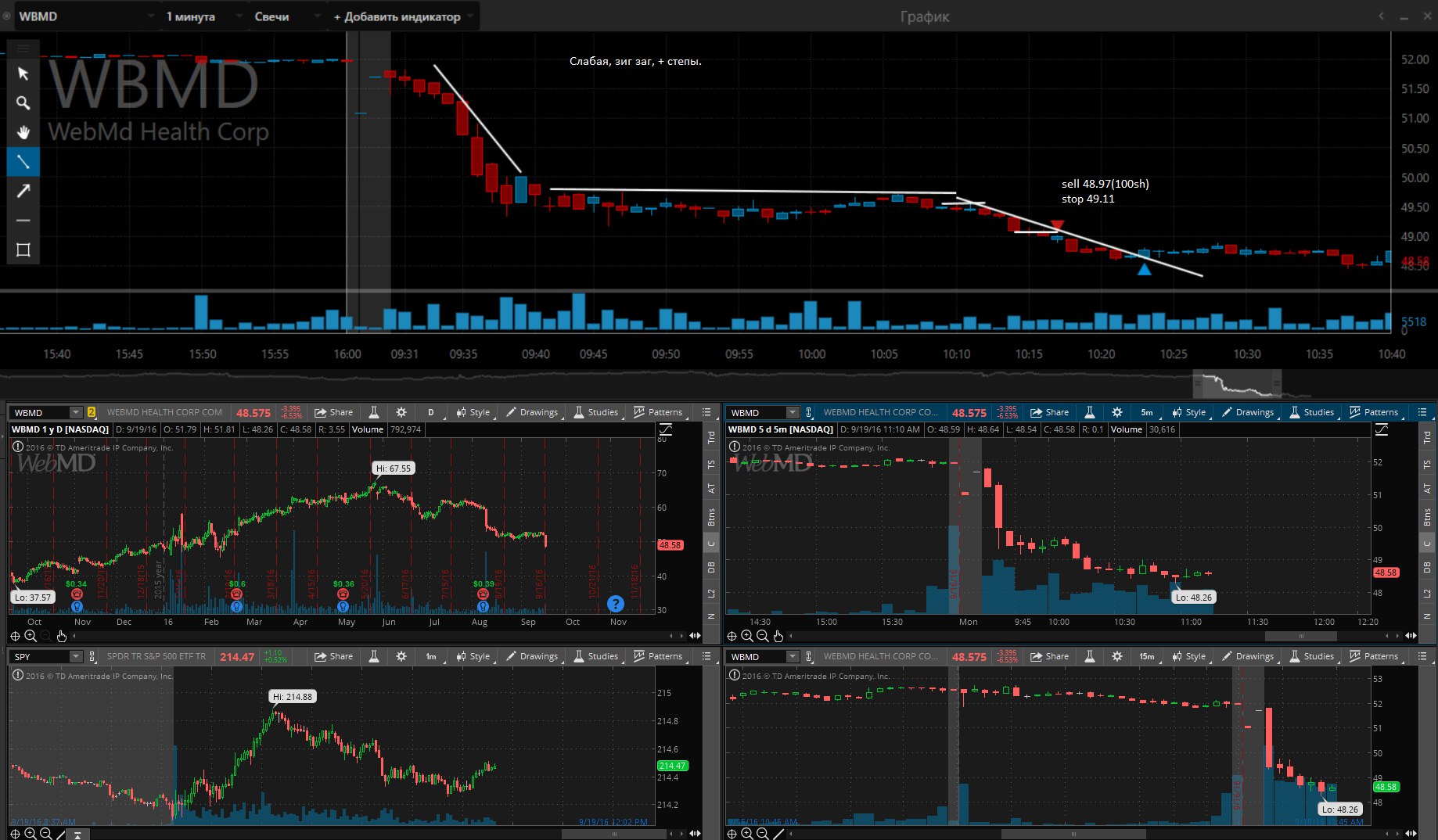1438x840 pixels.
Task: Click pan hand icon under WBMD daily chart
Action: click(x=62, y=636)
